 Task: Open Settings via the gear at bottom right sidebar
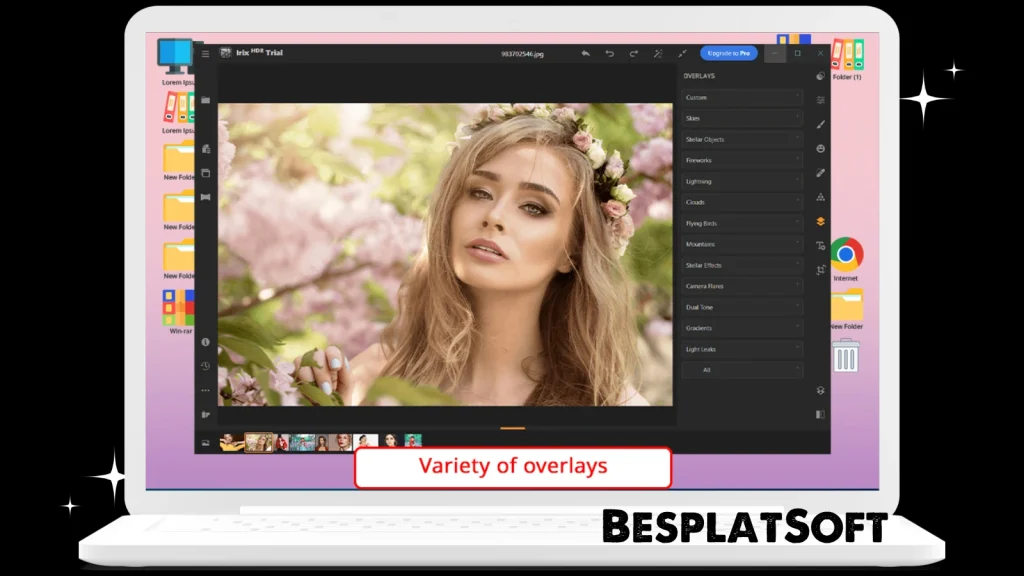(x=819, y=390)
